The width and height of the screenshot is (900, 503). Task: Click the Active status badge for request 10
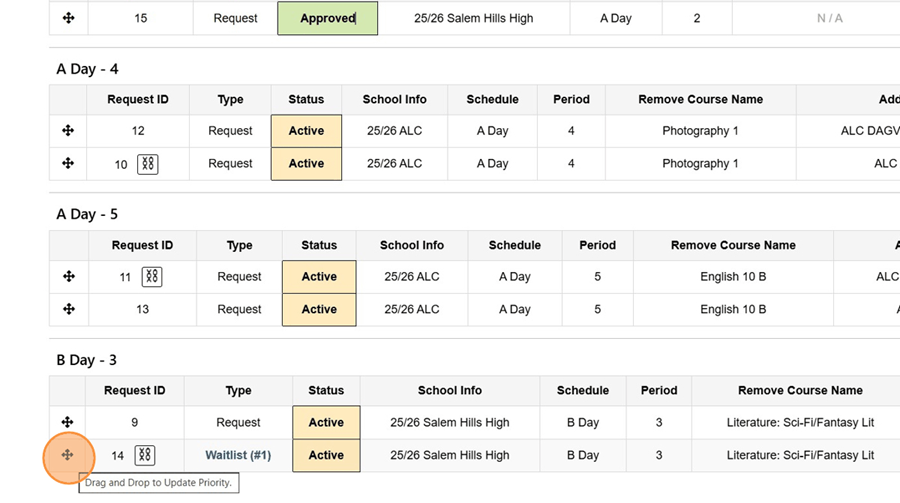(x=306, y=164)
